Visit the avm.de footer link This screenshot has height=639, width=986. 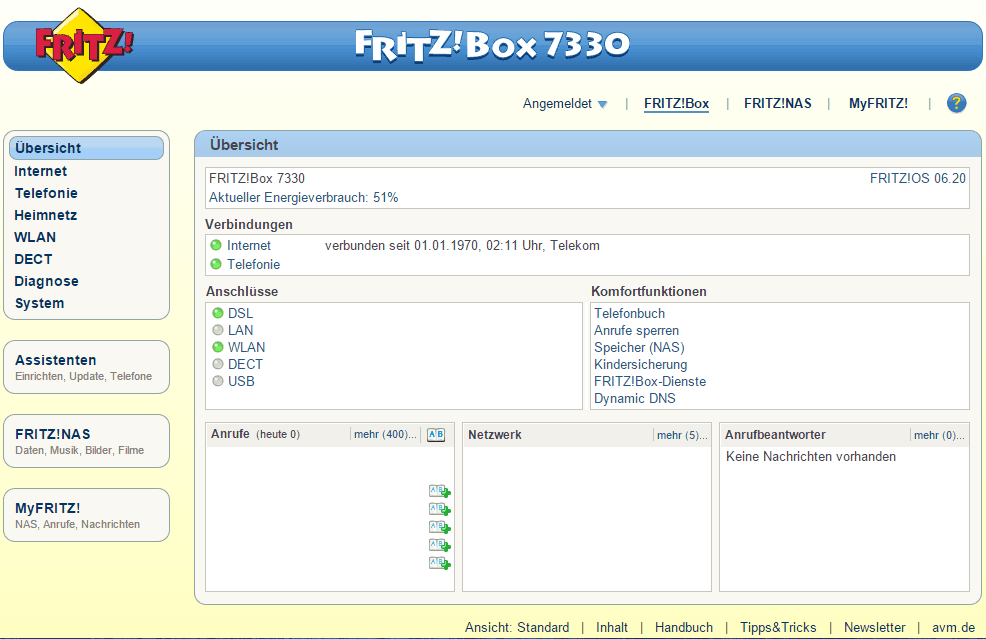953,627
